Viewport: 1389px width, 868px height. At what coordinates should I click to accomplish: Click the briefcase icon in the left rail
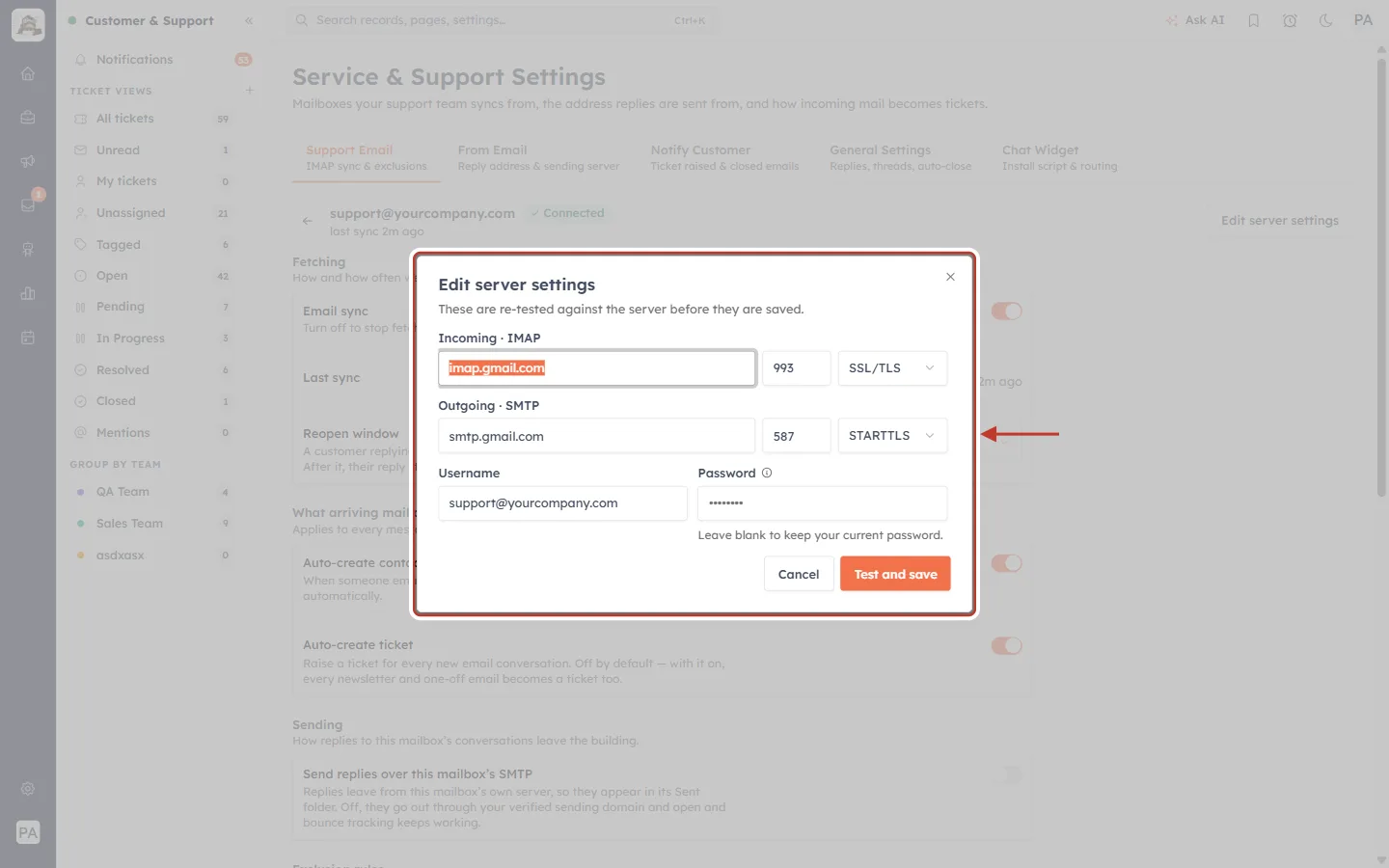(28, 118)
